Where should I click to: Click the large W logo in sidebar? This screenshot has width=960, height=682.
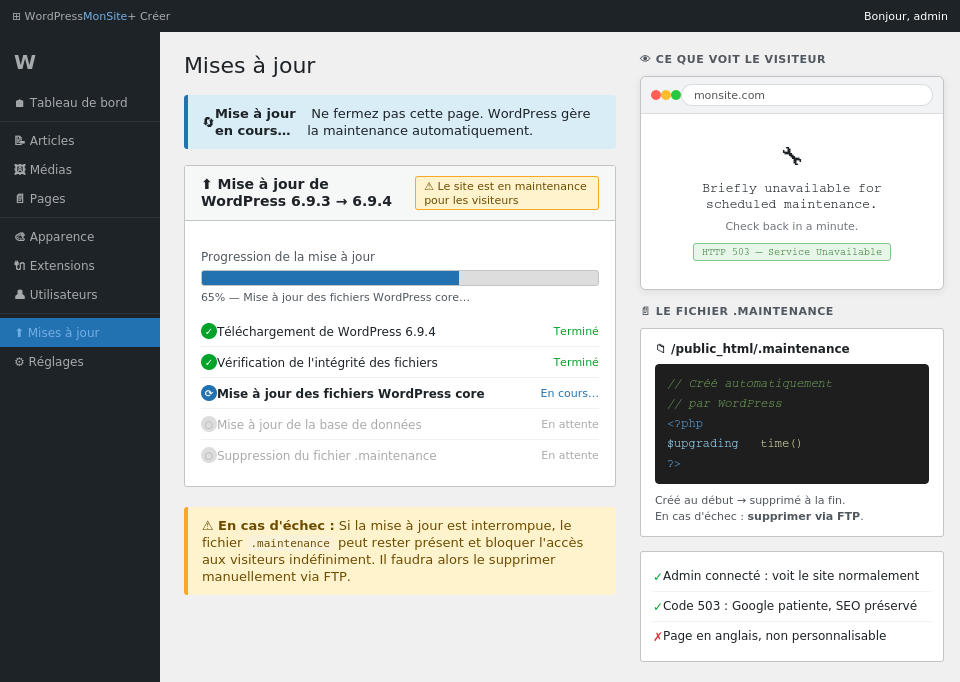tap(25, 62)
